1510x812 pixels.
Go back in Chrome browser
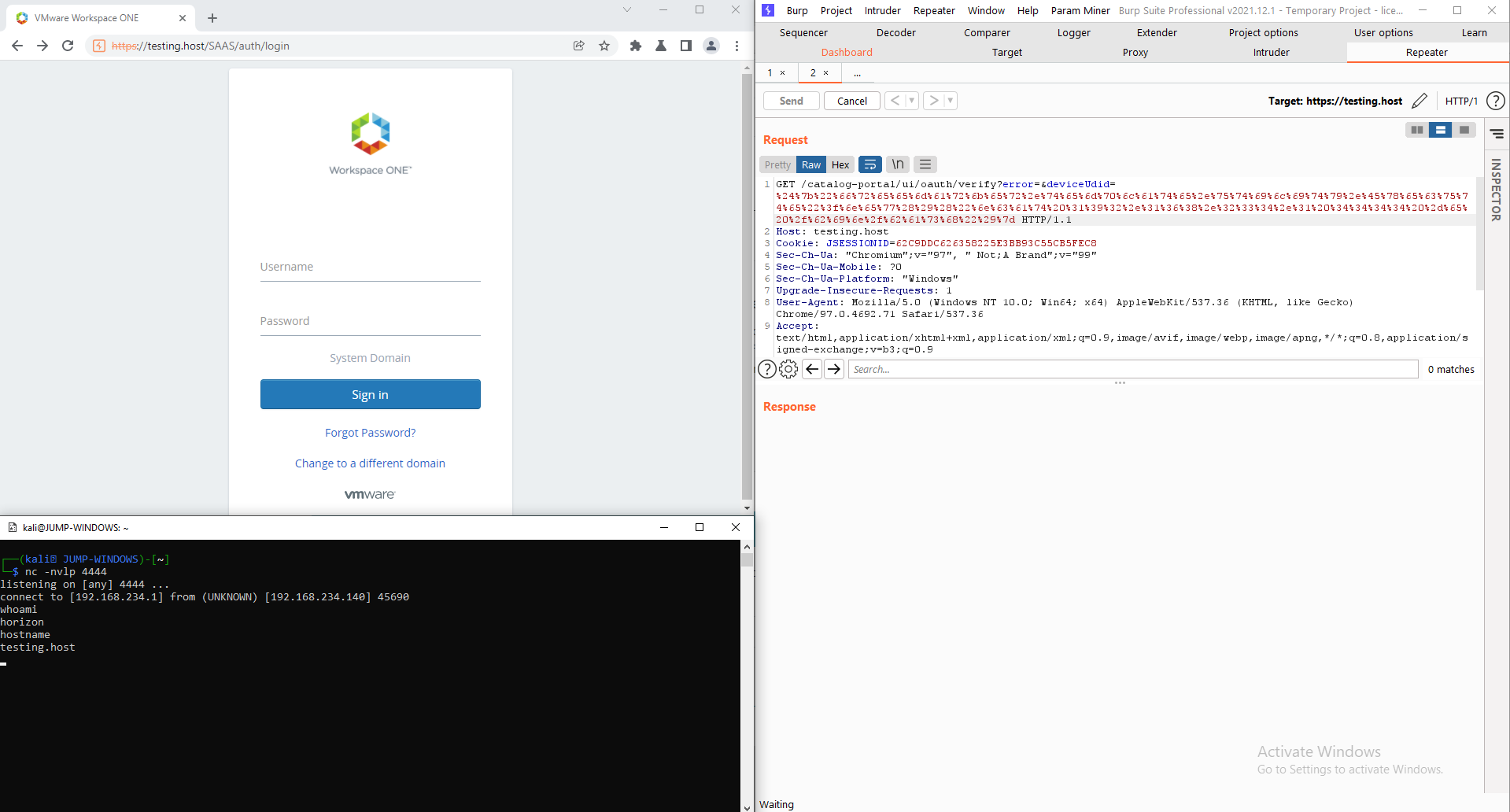pyautogui.click(x=17, y=46)
